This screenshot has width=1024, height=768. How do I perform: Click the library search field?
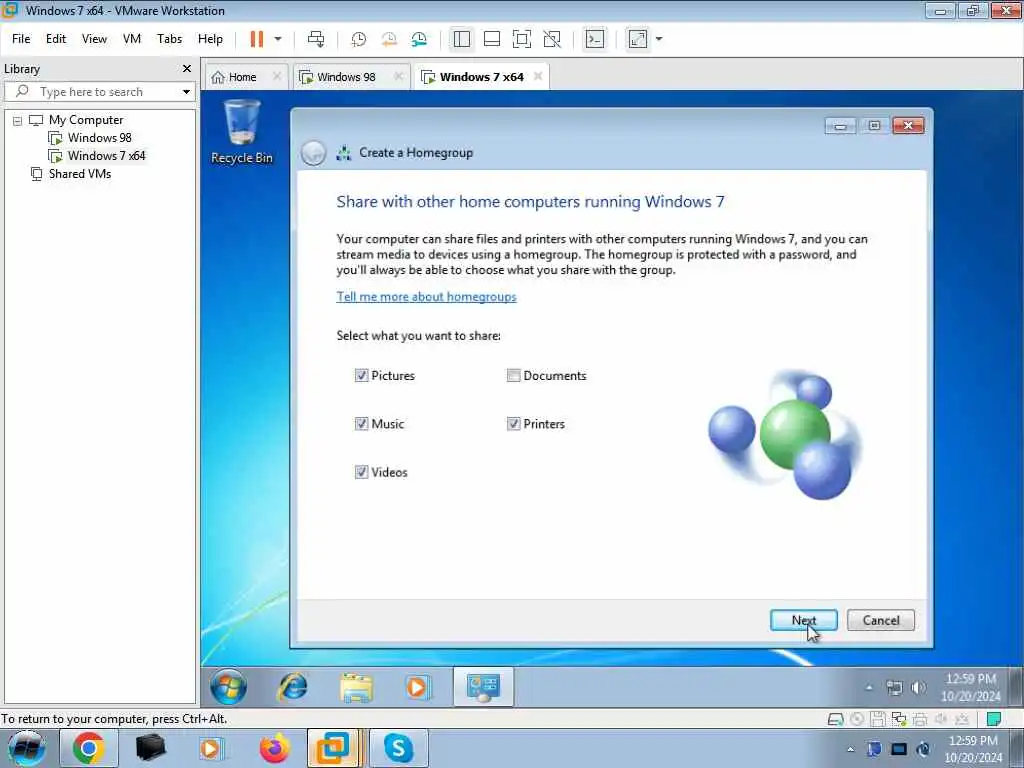[x=99, y=92]
